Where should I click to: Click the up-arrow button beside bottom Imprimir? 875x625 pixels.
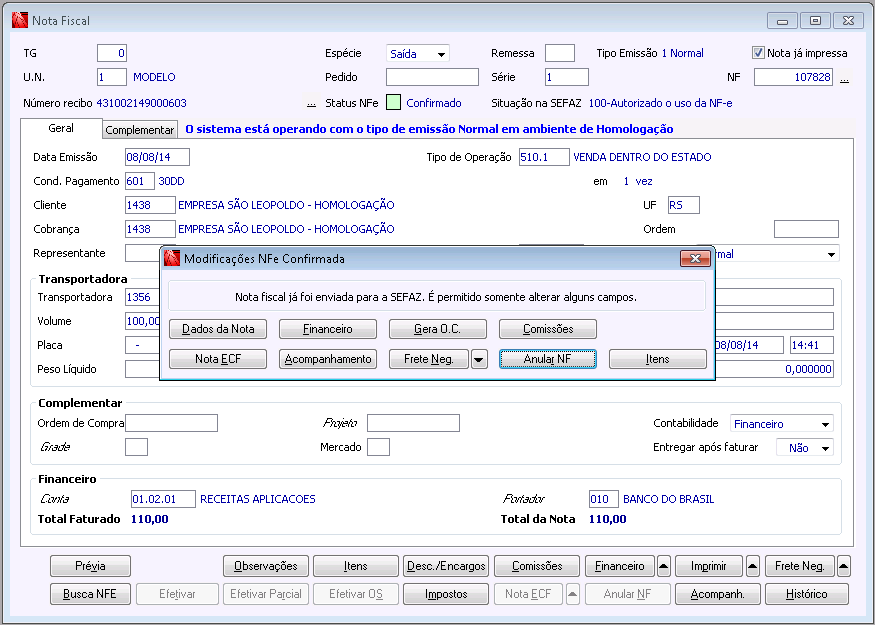pos(753,566)
